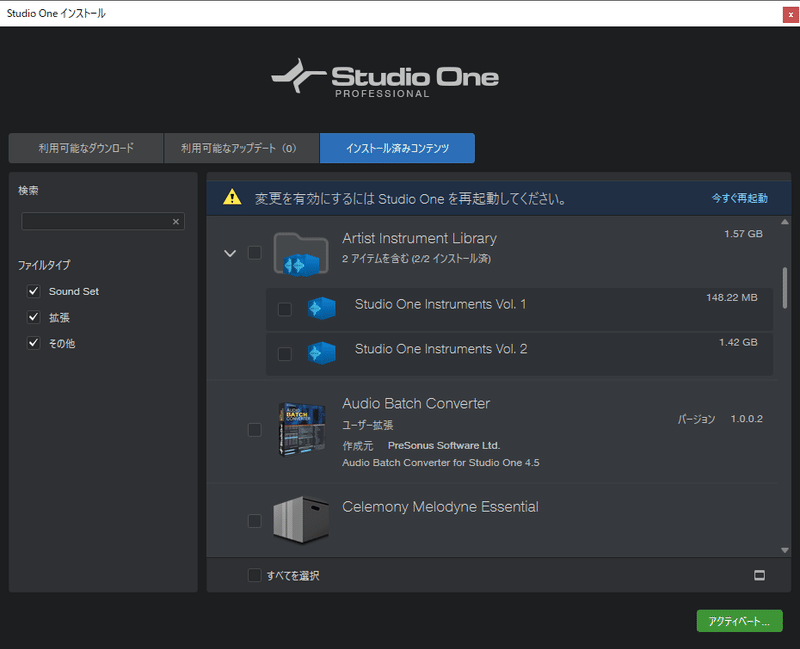The width and height of the screenshot is (800, 649).
Task: Click the Studio One Instruments Vol. 2 icon
Action: (x=321, y=355)
